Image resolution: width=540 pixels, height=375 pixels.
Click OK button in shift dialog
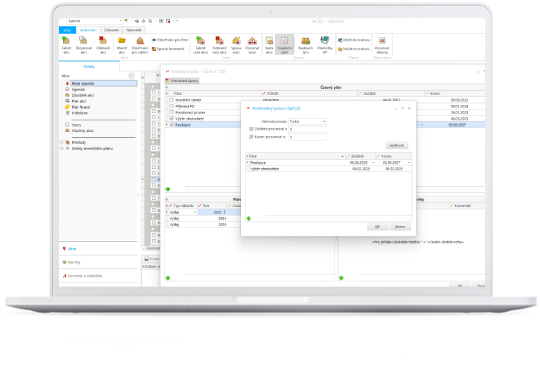[377, 227]
